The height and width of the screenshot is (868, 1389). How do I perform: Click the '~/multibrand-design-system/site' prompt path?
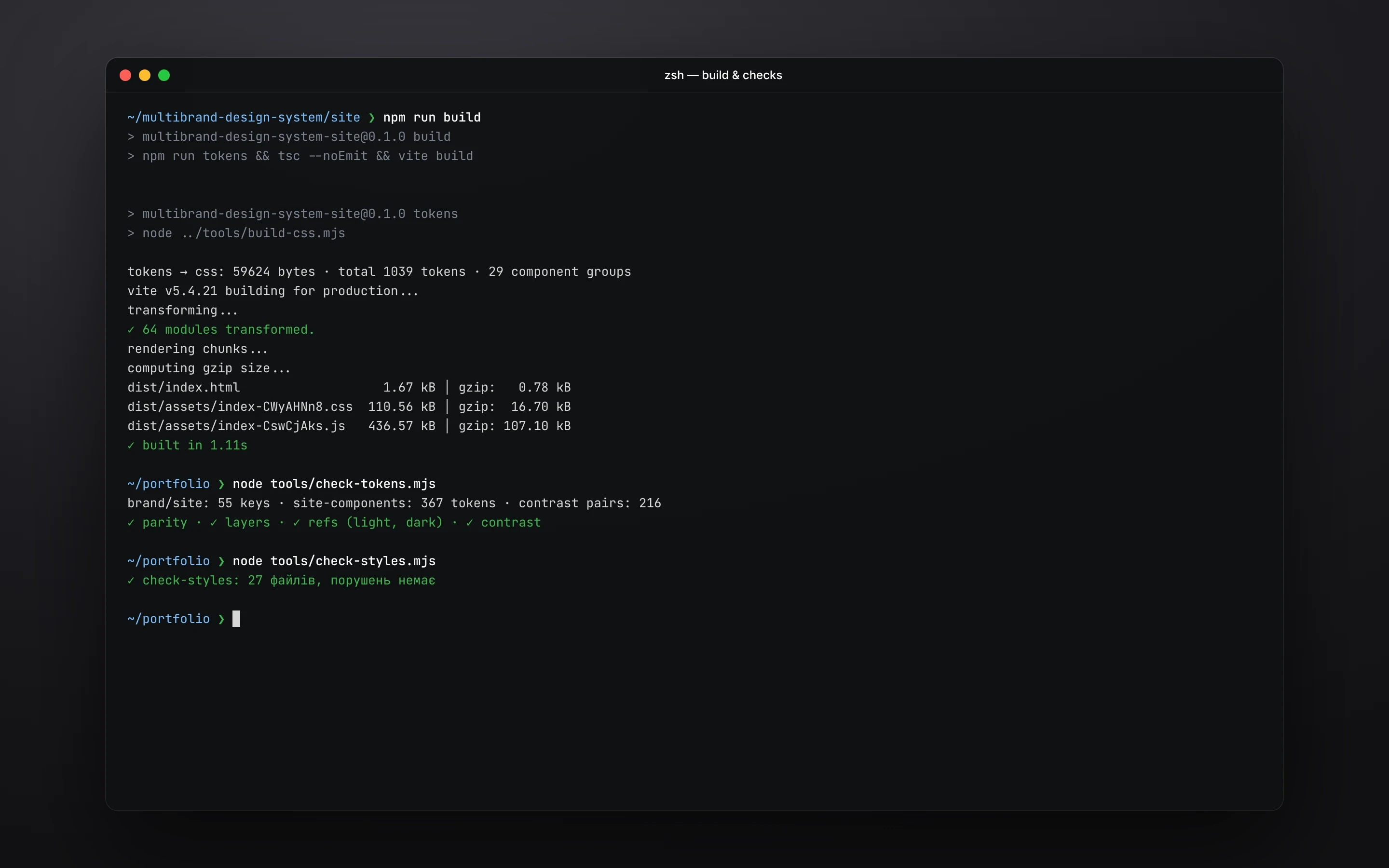tap(244, 117)
